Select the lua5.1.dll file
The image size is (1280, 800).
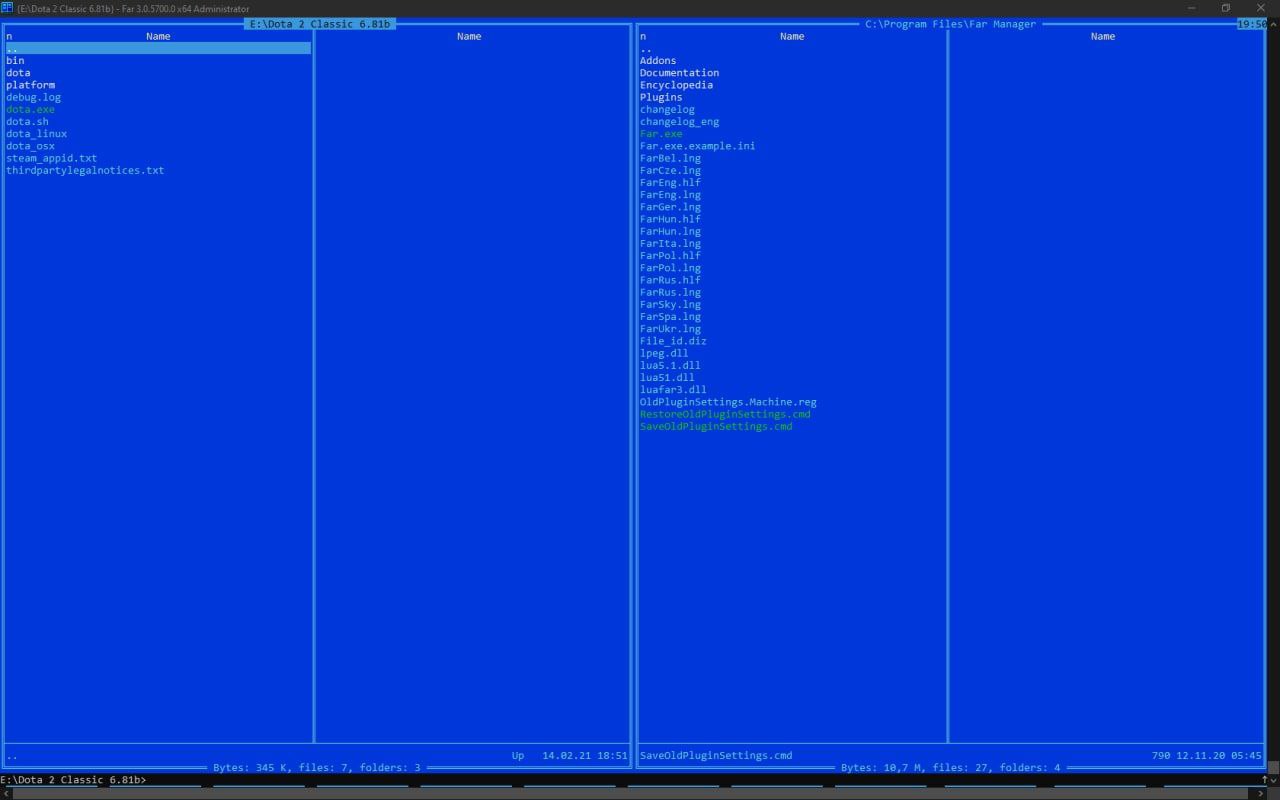[x=670, y=365]
